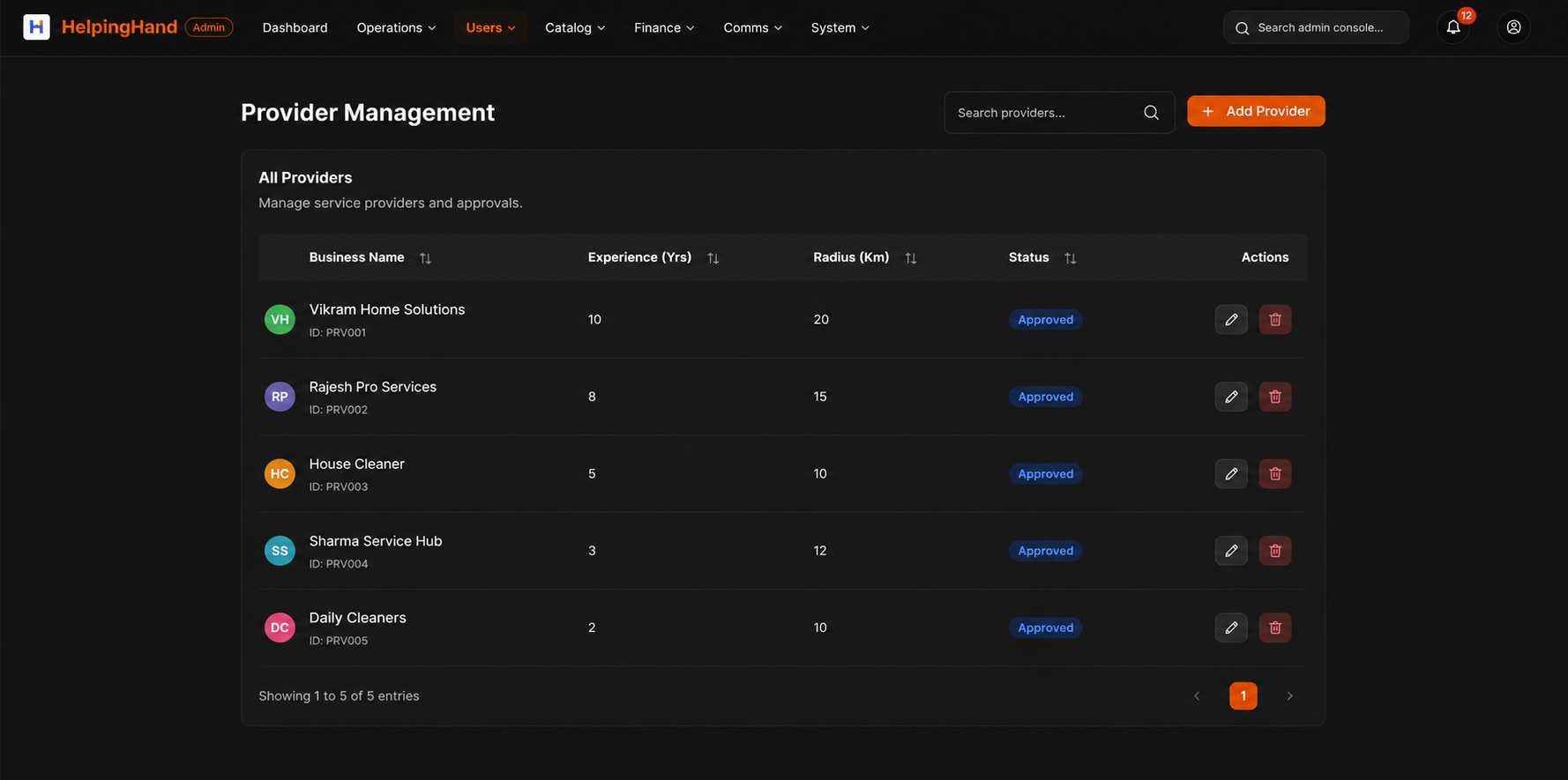Expand the Catalog menu

[575, 28]
